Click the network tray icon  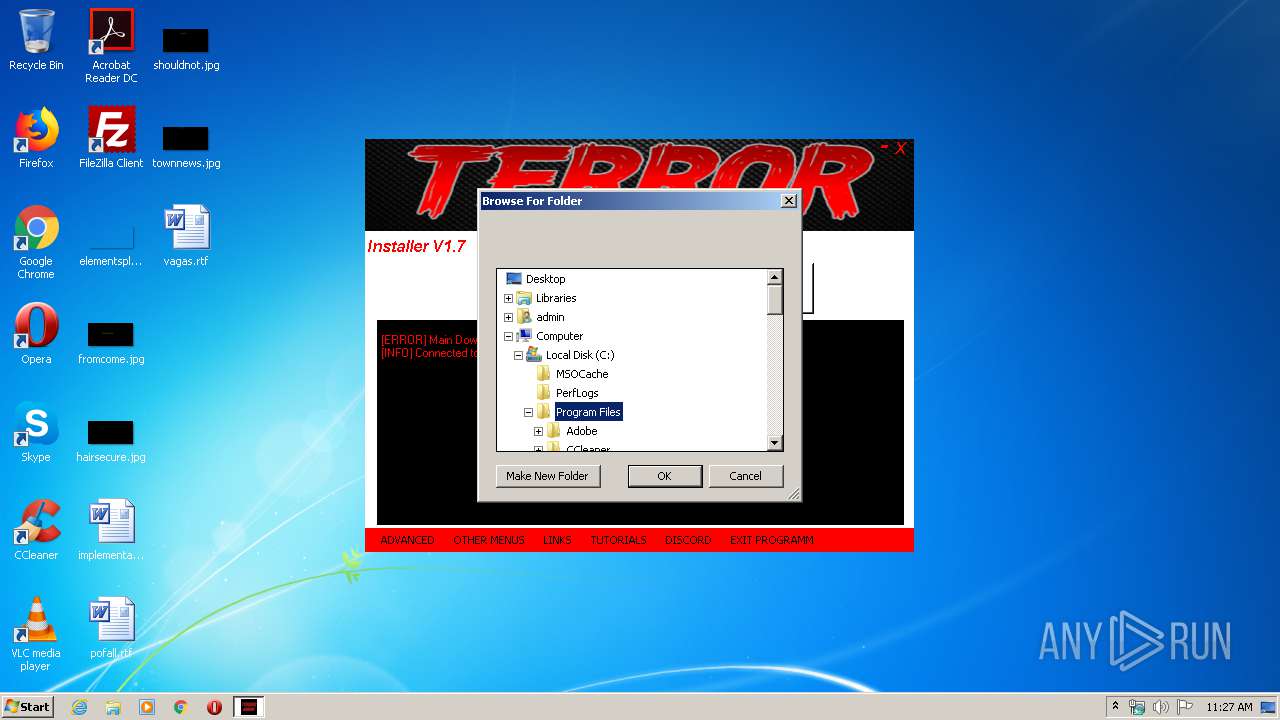point(1137,707)
